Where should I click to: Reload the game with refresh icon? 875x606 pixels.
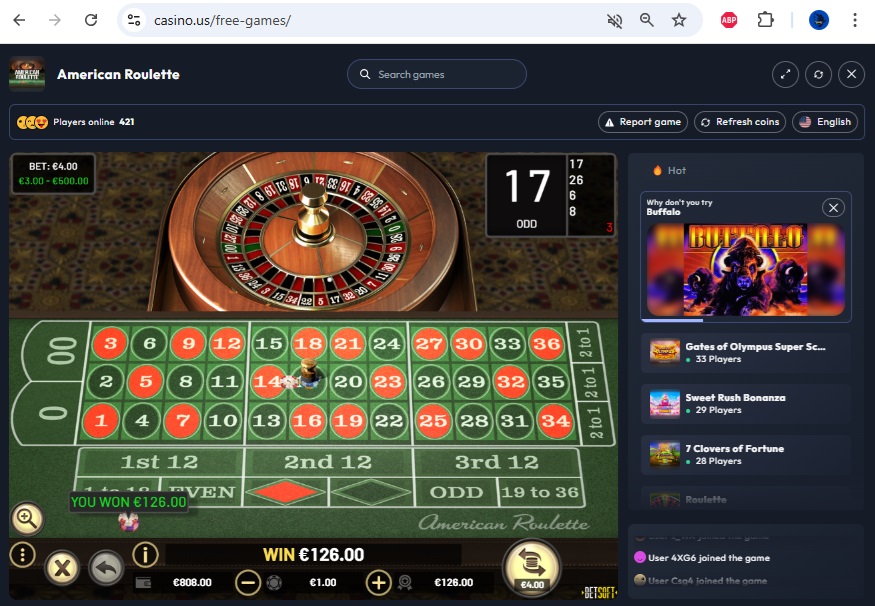[x=818, y=74]
